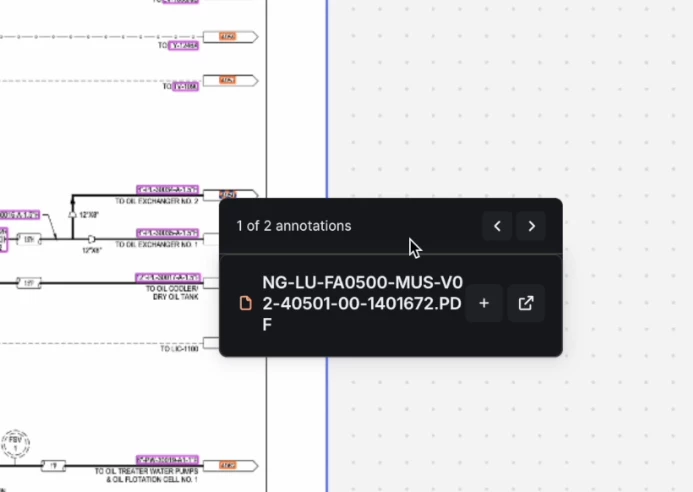Click the 'TO OIL COOLER/ DRY OIL TANK' label
This screenshot has width=693, height=492.
[x=173, y=293]
